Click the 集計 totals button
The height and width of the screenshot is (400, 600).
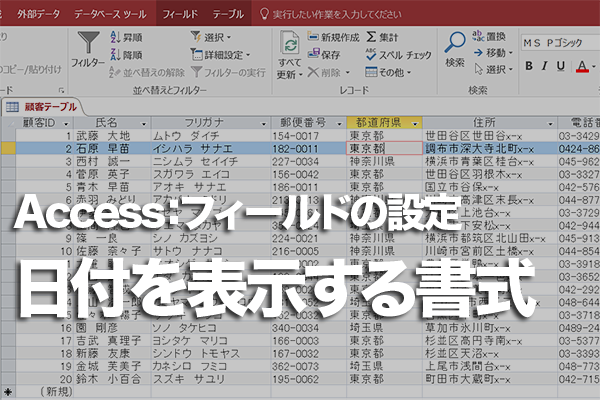[382, 37]
